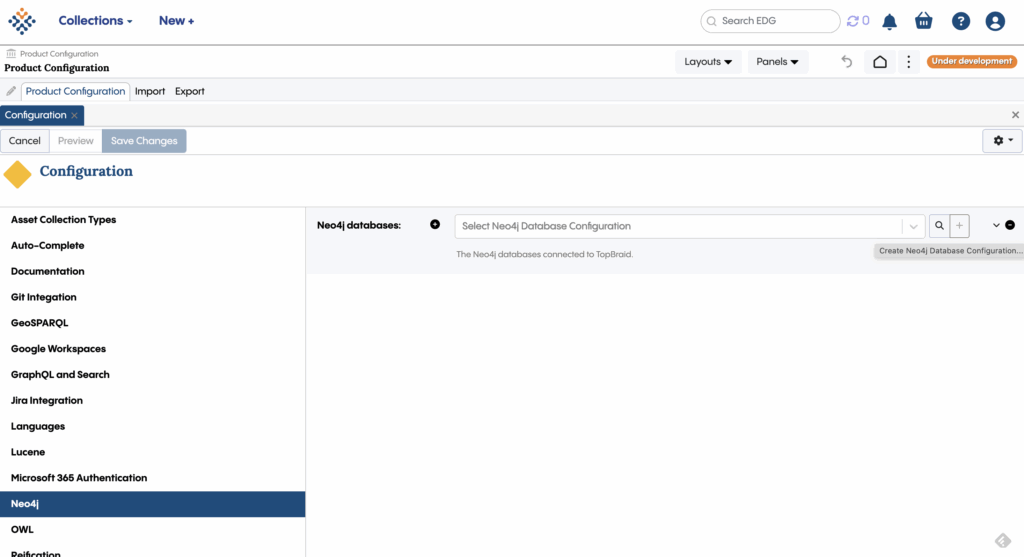Screen dimensions: 1024x557
Task: Open the vertical three-dots menu
Action: [908, 62]
